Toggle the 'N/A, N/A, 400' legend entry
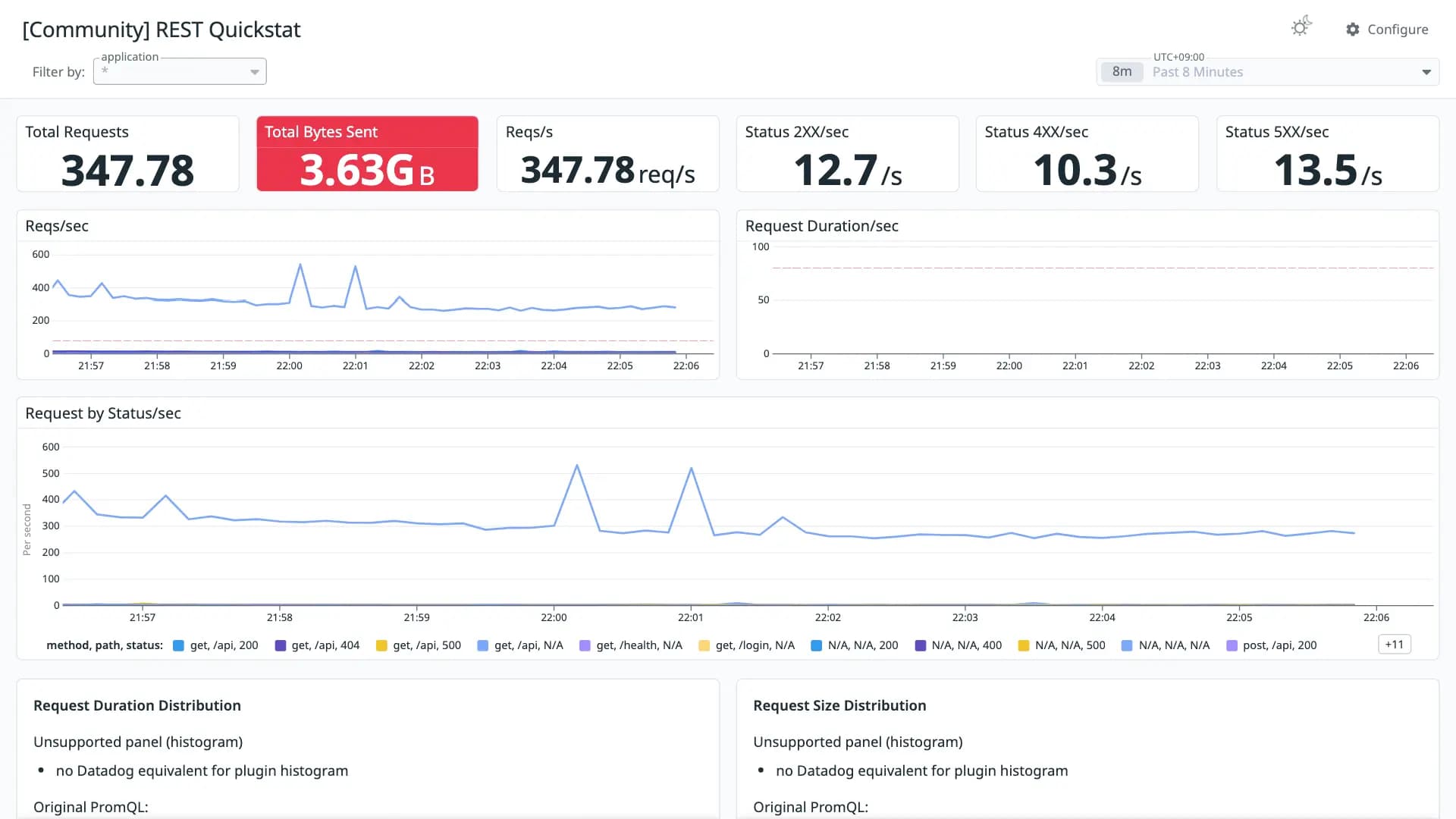The width and height of the screenshot is (1456, 819). pos(959,645)
